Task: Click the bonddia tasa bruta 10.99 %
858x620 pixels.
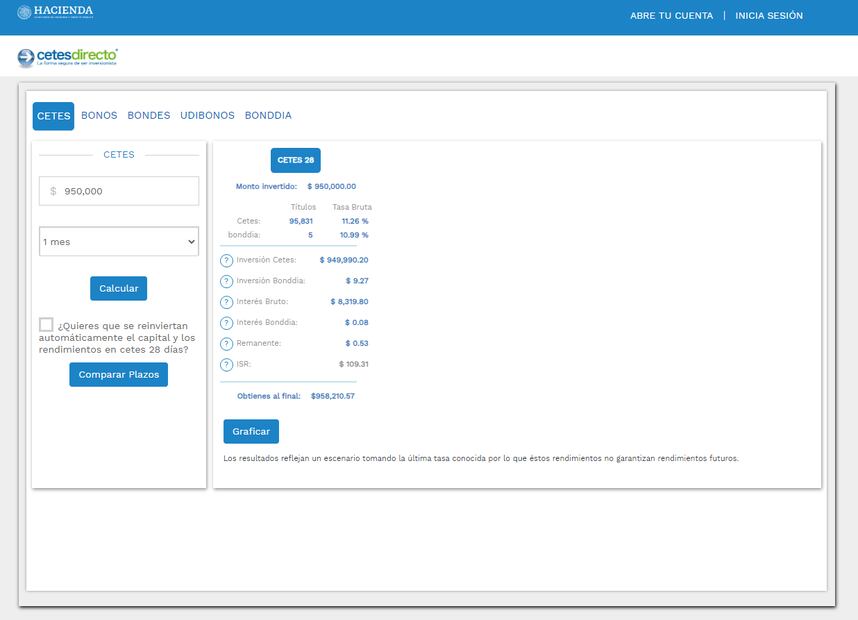Action: coord(354,235)
